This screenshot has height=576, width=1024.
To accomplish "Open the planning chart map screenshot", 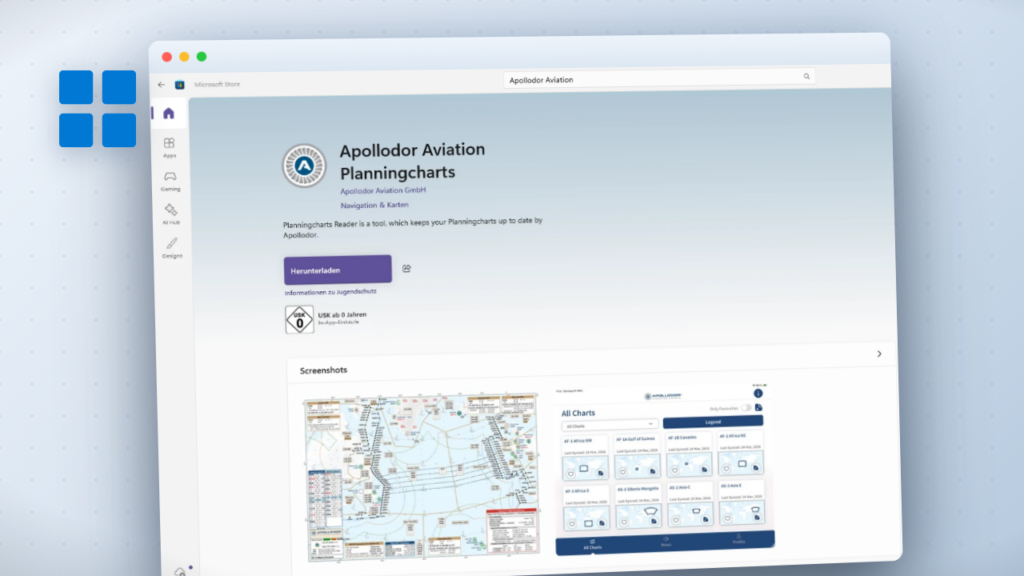I will 422,476.
